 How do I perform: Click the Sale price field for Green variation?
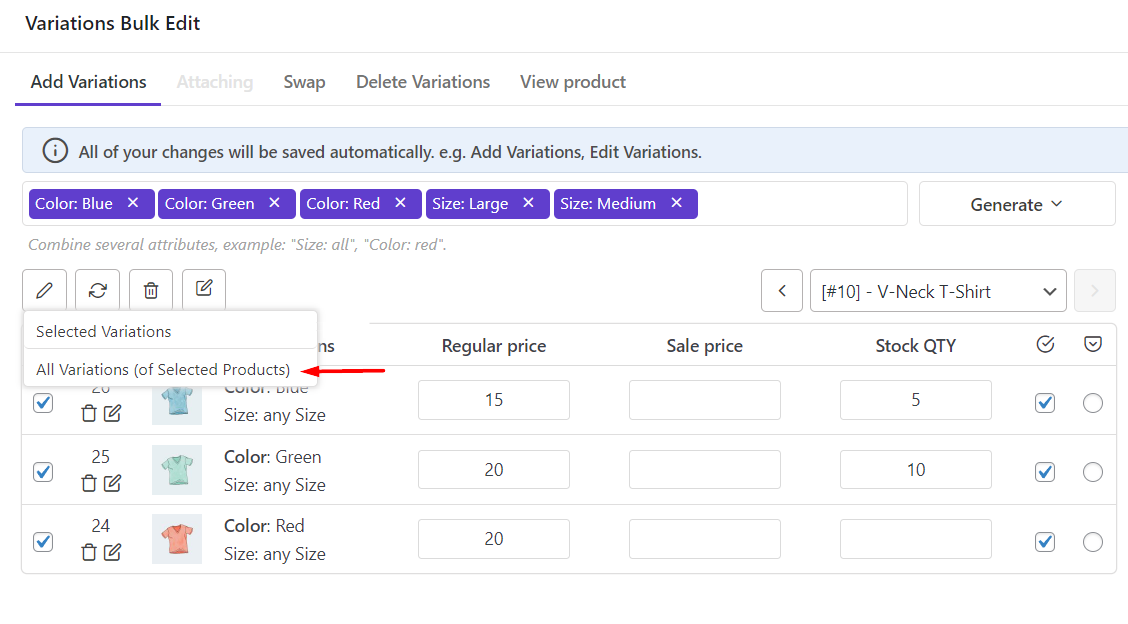pos(704,470)
